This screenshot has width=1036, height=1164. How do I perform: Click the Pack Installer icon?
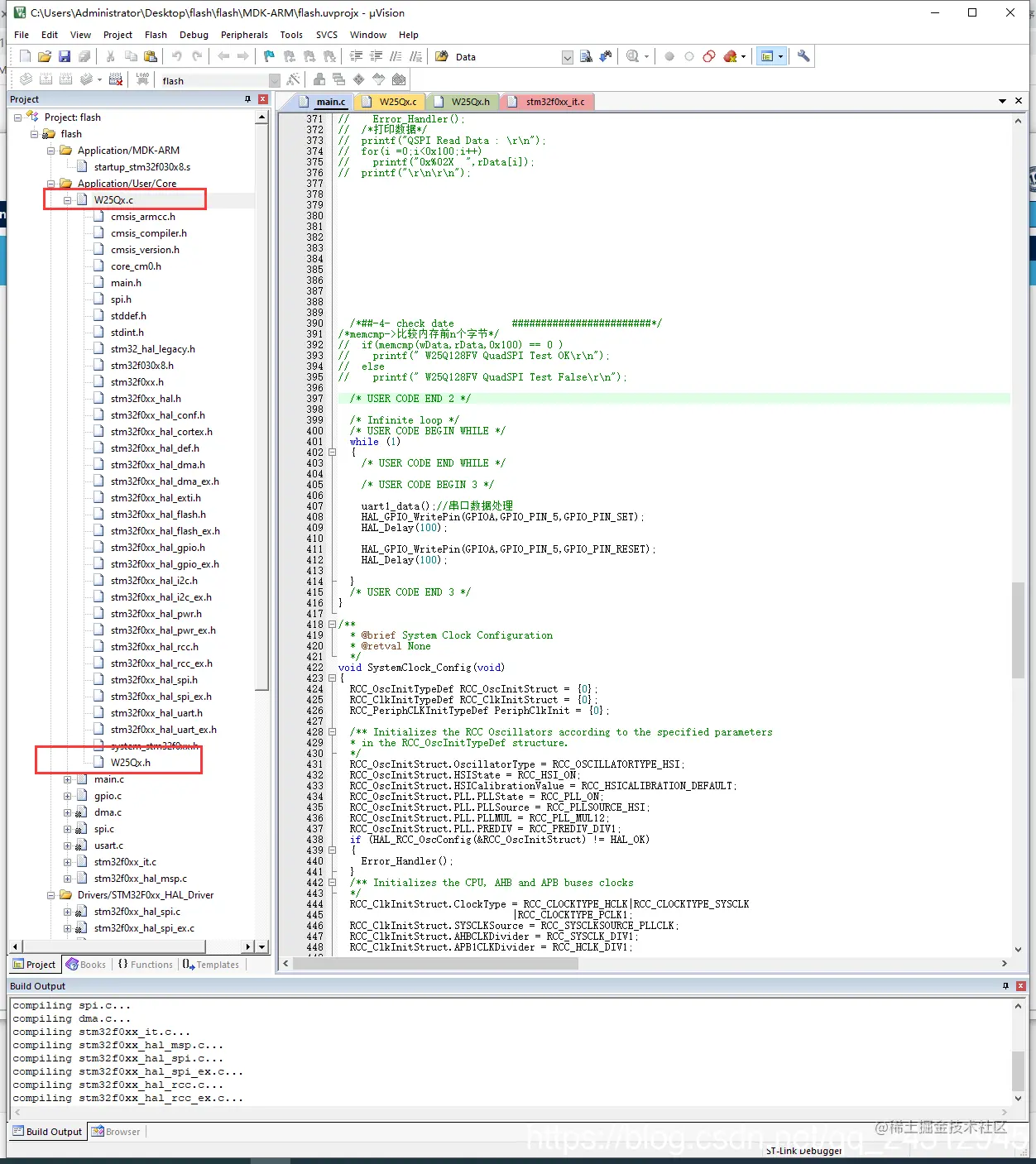pyautogui.click(x=399, y=79)
